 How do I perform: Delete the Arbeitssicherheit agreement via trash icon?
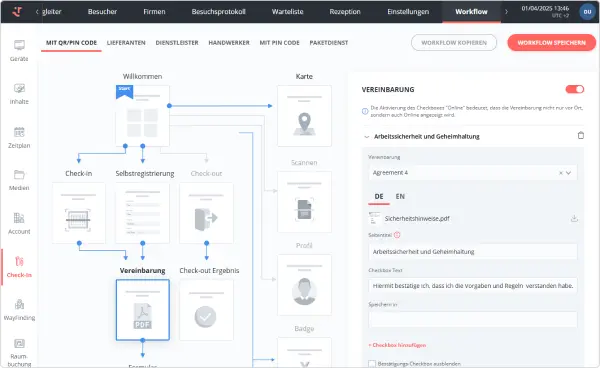[x=580, y=135]
